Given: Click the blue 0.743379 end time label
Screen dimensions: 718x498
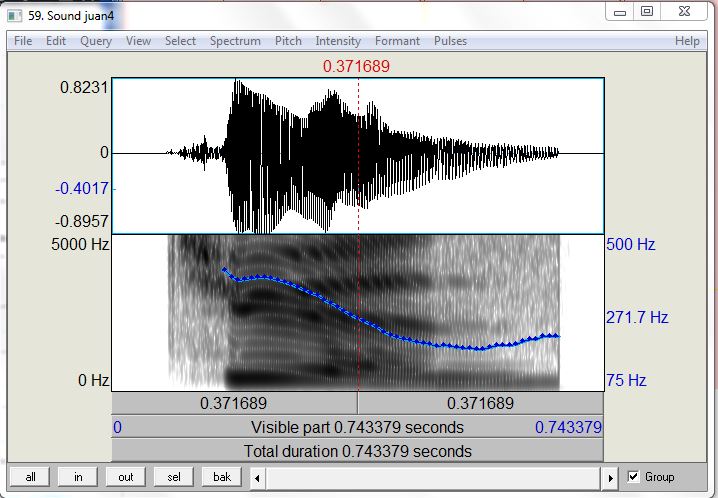Looking at the screenshot, I should click(568, 427).
